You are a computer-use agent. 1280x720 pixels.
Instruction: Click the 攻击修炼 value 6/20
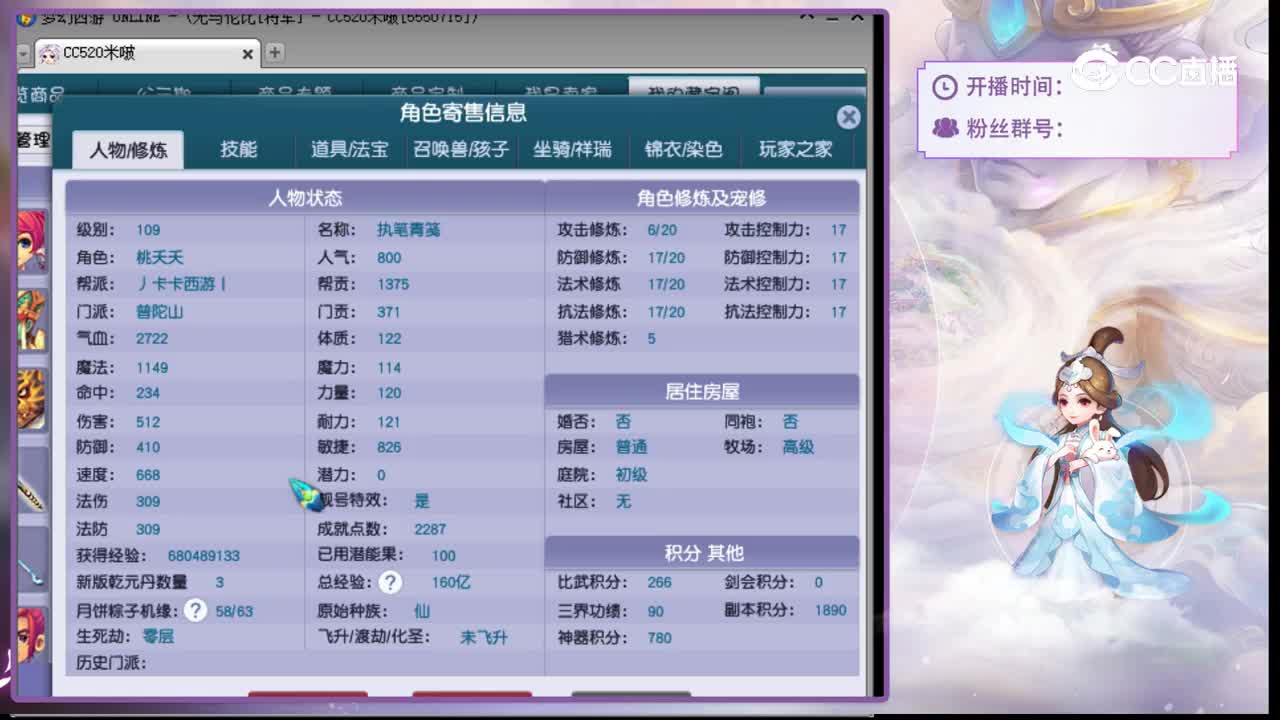click(x=662, y=230)
